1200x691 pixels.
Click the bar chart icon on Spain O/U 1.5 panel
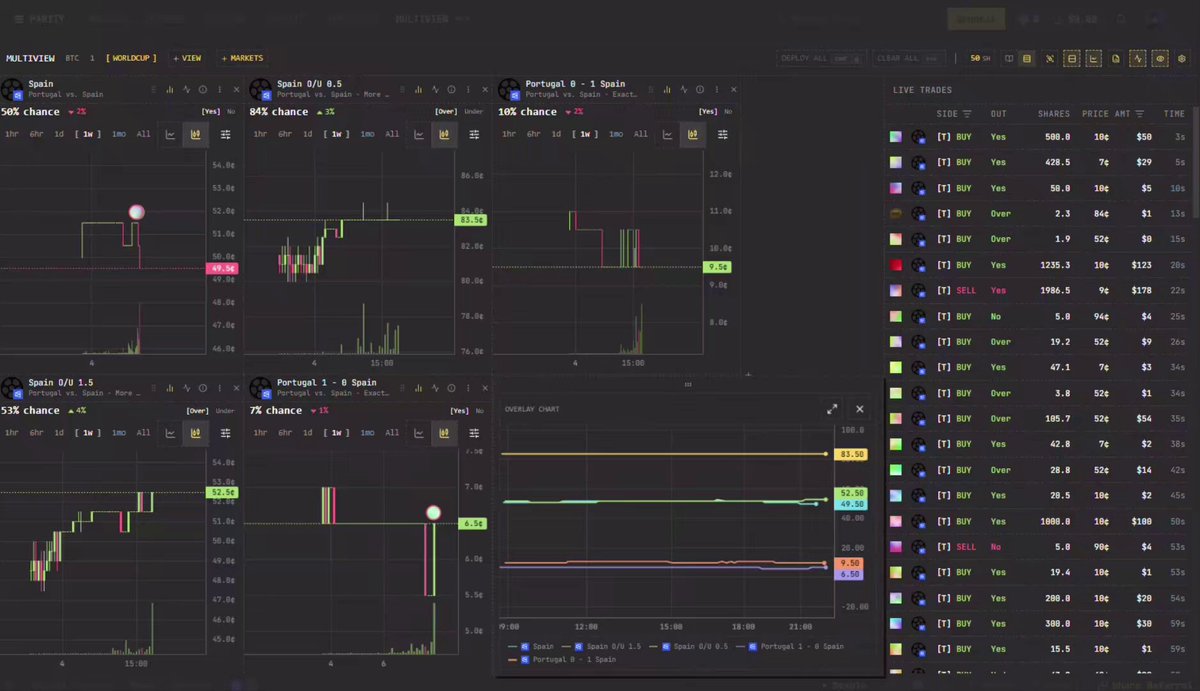tap(170, 388)
